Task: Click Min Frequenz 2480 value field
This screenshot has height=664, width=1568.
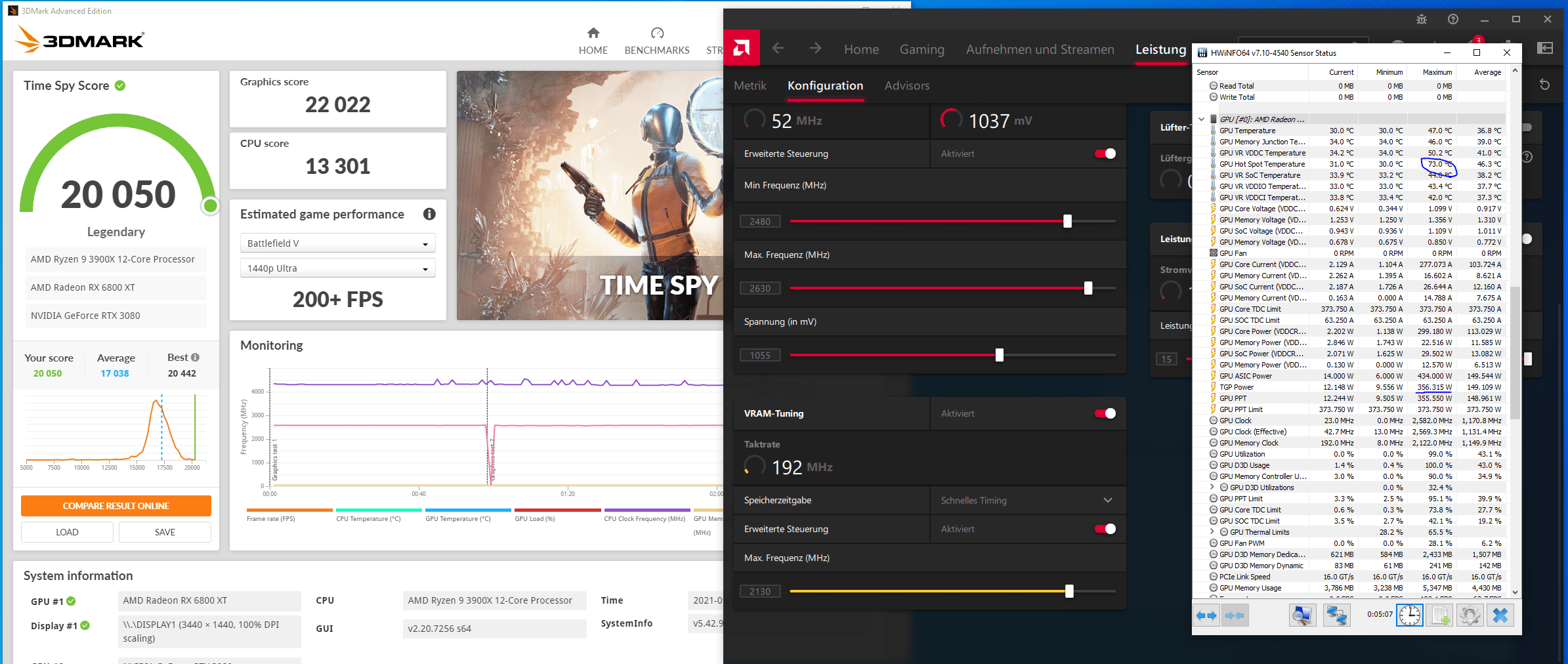Action: pyautogui.click(x=760, y=221)
